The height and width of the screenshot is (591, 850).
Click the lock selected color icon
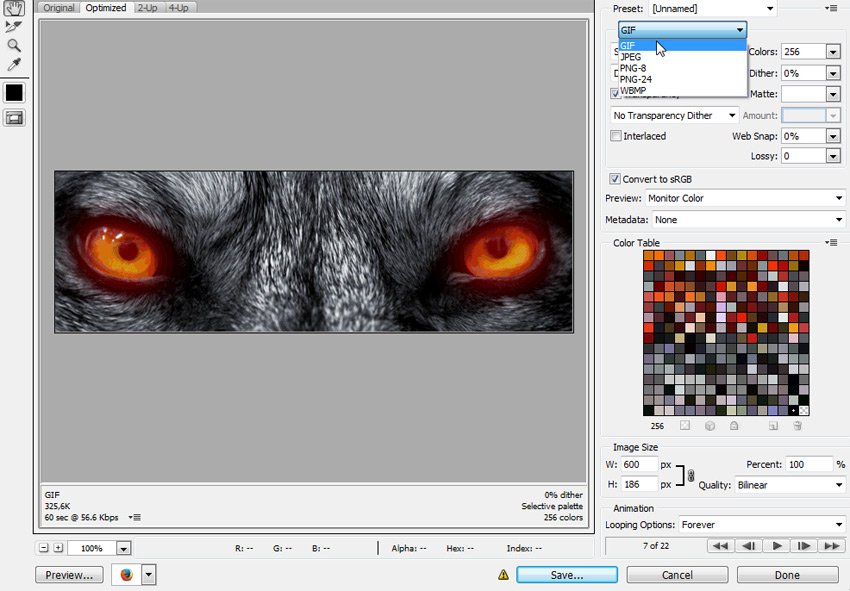(x=734, y=426)
